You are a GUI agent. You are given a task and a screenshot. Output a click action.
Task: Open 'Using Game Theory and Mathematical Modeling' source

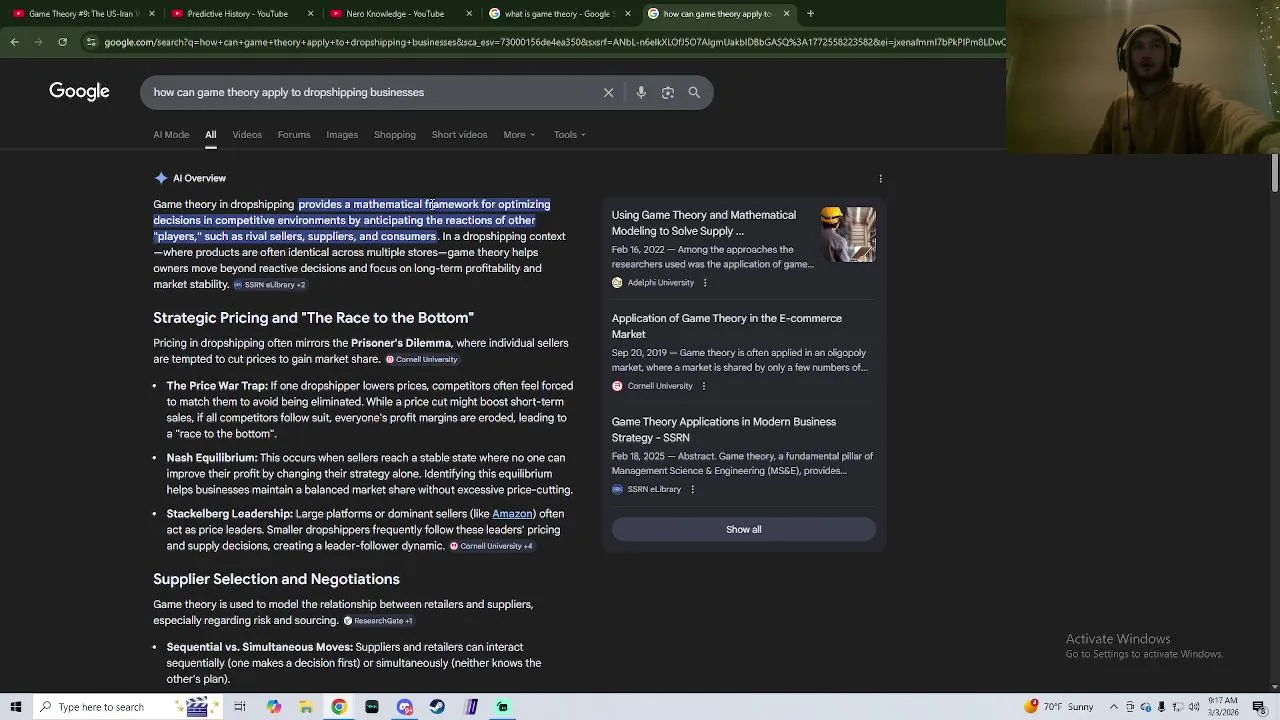click(704, 223)
